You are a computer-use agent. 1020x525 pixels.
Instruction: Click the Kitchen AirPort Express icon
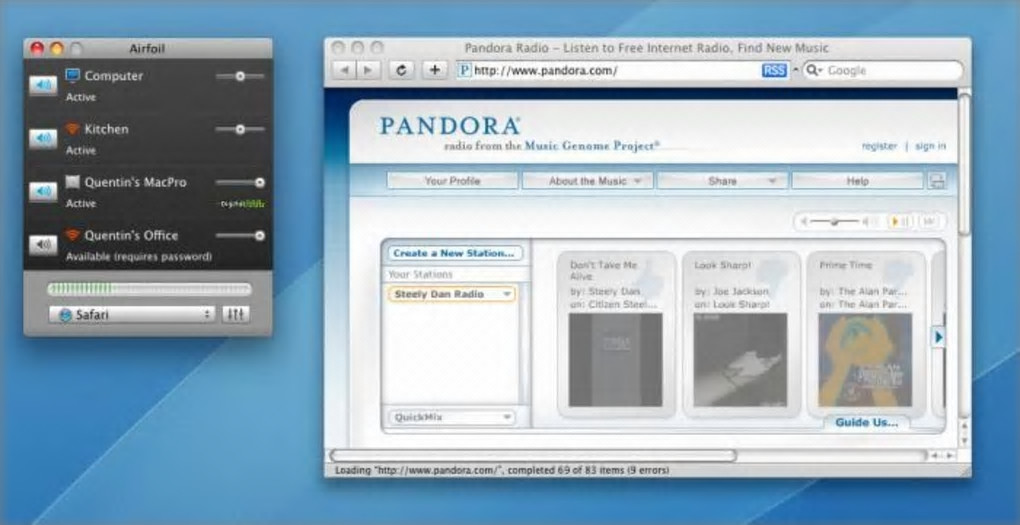click(x=73, y=129)
